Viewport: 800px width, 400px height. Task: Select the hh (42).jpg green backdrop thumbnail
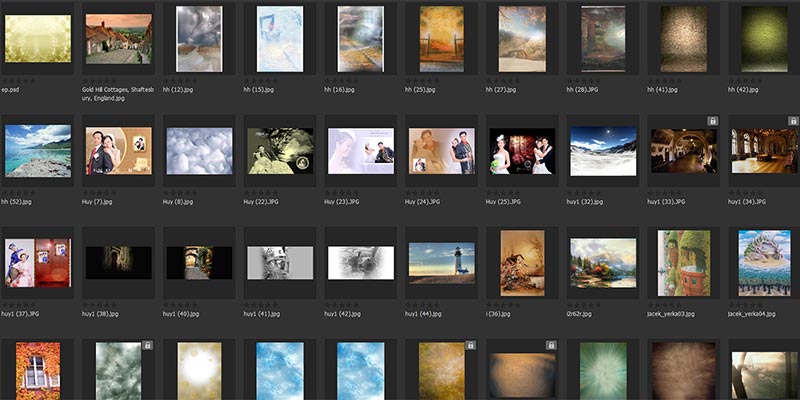coord(764,39)
